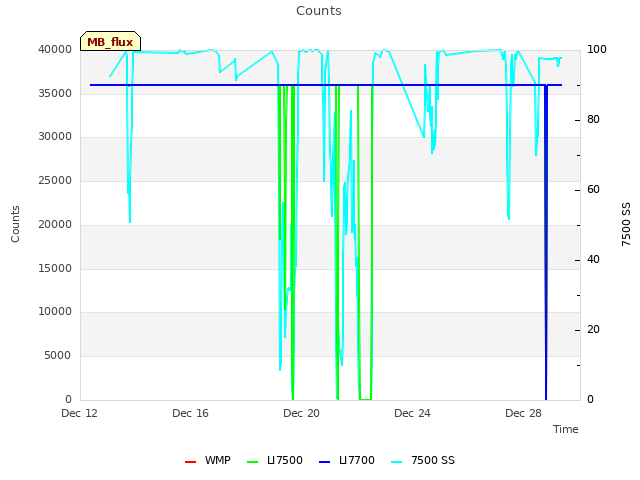
Task: Click the 35000 left axis value
Action: [55, 93]
